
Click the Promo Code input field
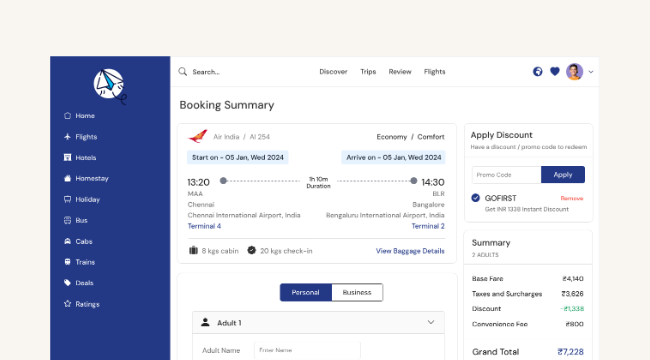click(506, 175)
